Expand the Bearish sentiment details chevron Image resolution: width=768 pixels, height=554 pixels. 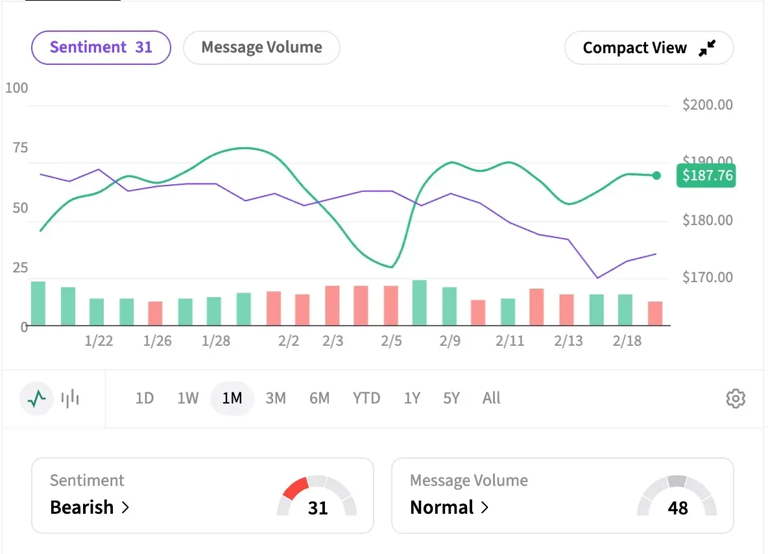(x=126, y=508)
